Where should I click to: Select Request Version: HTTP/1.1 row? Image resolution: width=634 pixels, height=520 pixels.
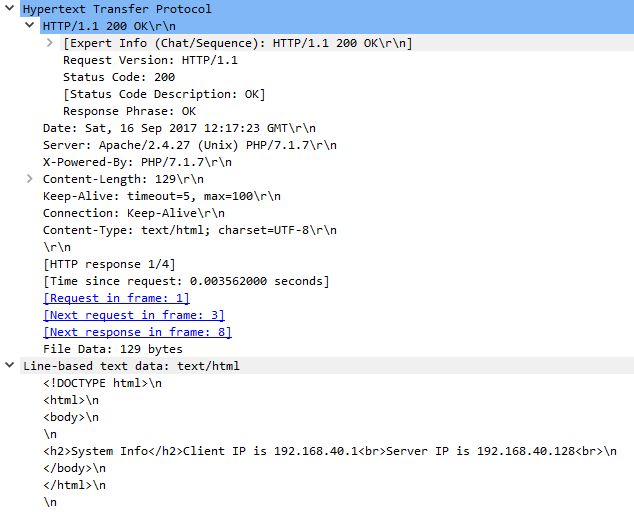150,60
